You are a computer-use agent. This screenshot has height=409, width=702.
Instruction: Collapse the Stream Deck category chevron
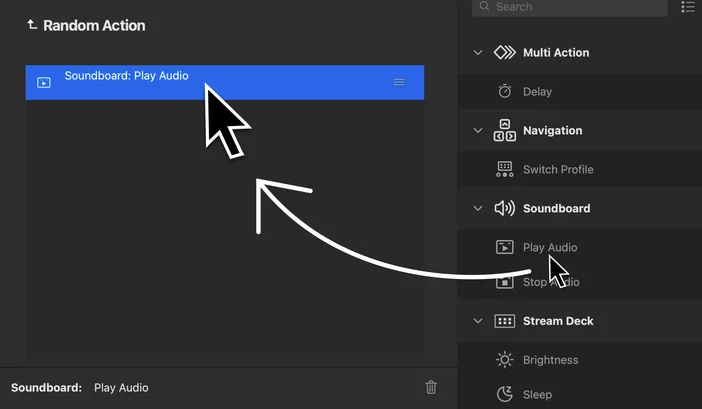(x=478, y=322)
